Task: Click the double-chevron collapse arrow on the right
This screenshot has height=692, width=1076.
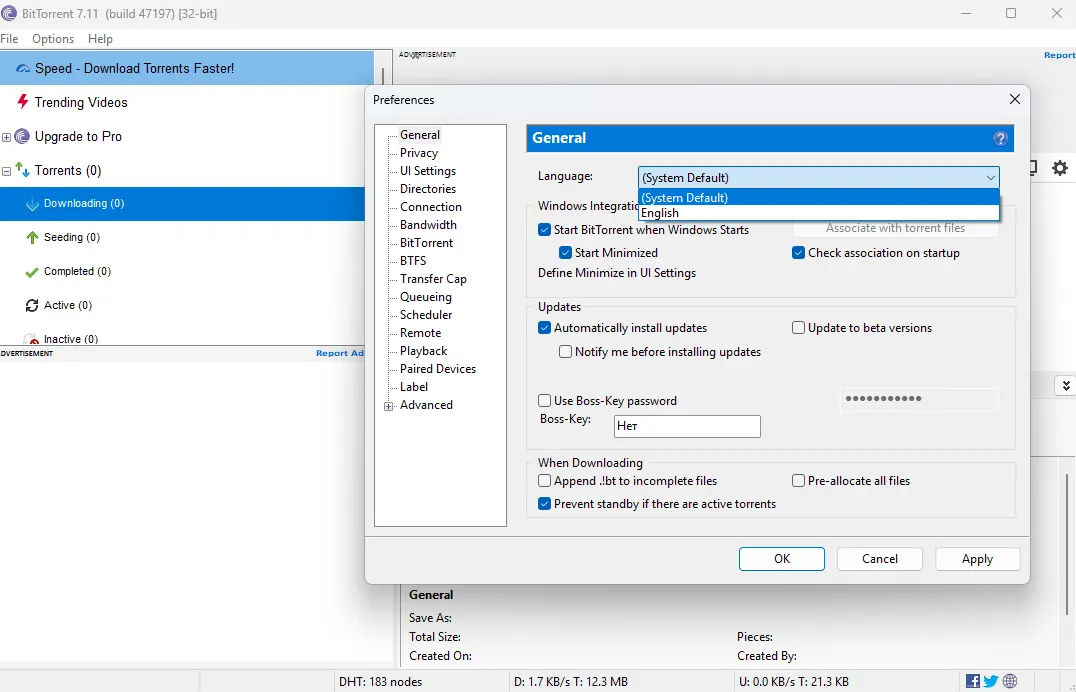Action: [x=1066, y=384]
